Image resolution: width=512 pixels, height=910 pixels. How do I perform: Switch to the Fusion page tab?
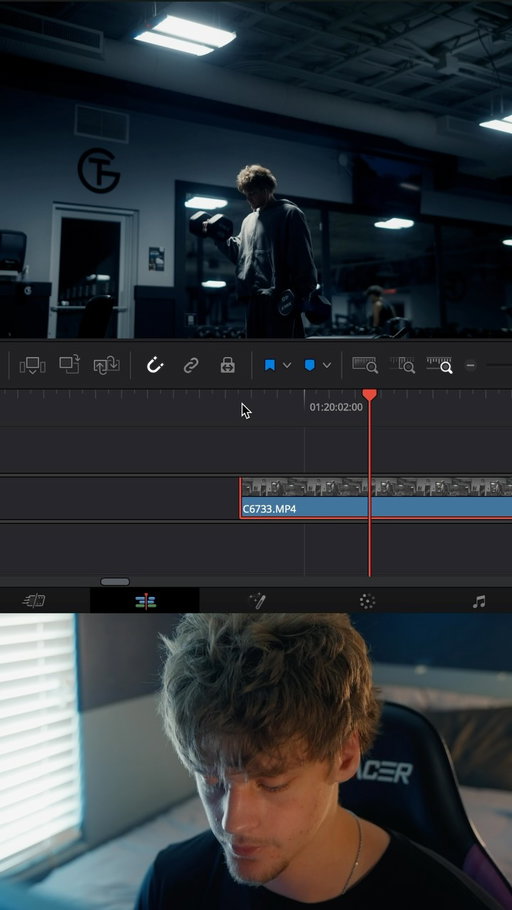point(257,601)
